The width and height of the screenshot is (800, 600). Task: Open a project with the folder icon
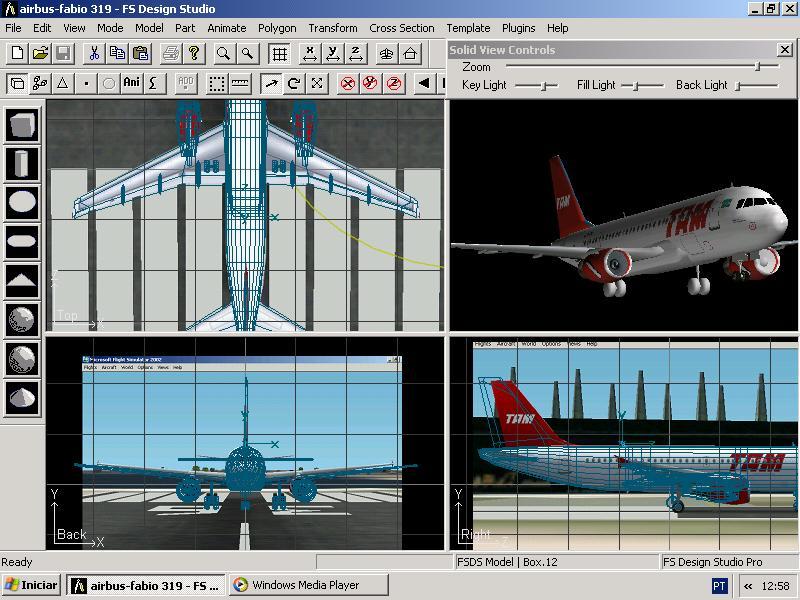(x=40, y=53)
